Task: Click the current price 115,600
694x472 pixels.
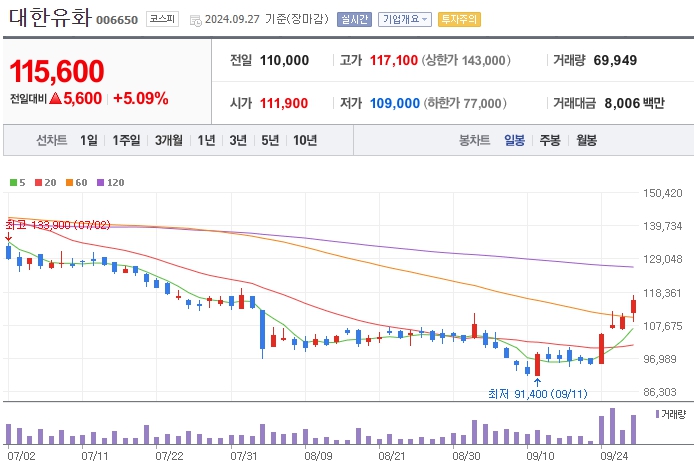Action: pyautogui.click(x=57, y=71)
